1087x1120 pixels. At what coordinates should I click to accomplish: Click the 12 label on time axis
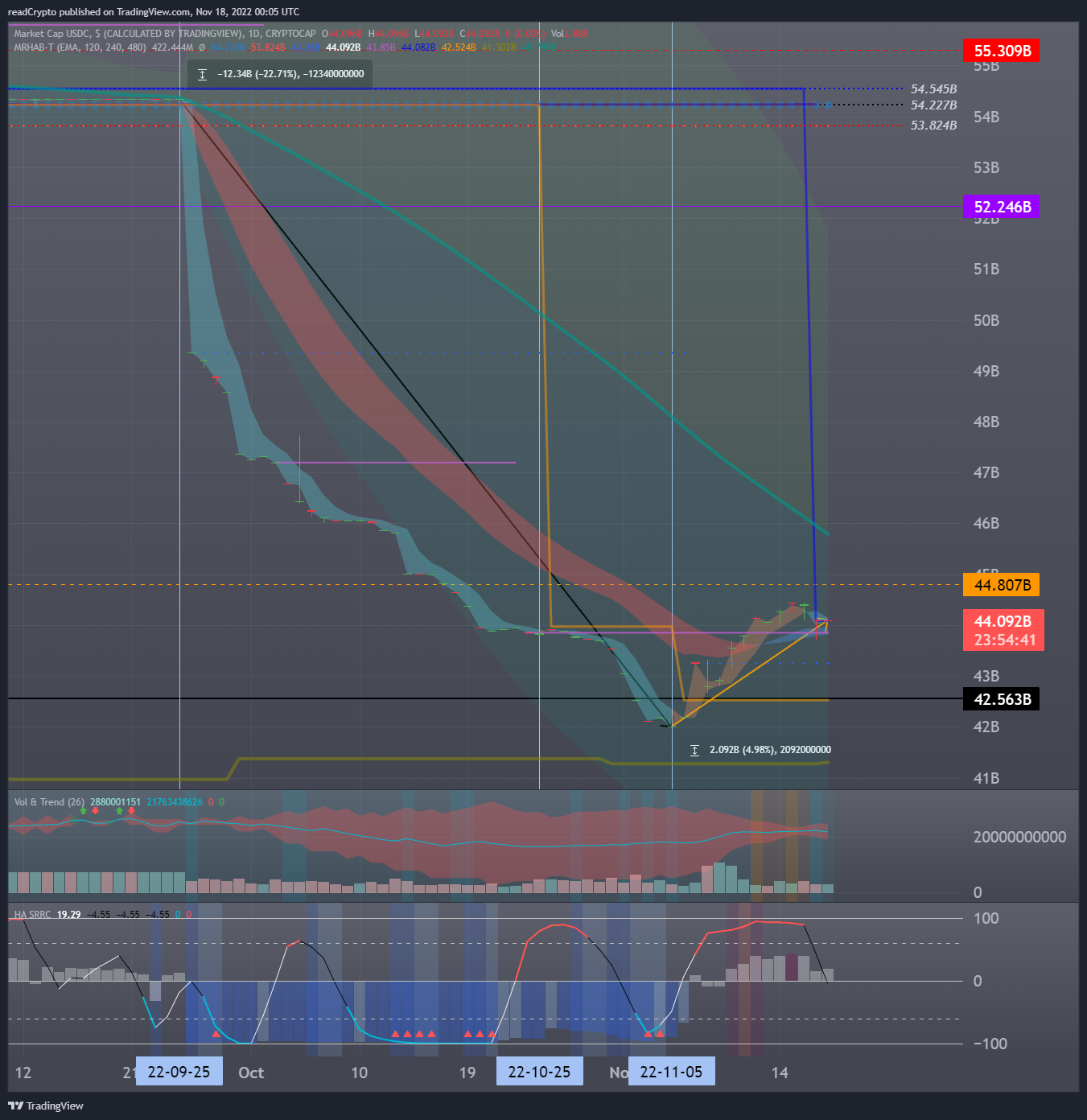tap(23, 1073)
